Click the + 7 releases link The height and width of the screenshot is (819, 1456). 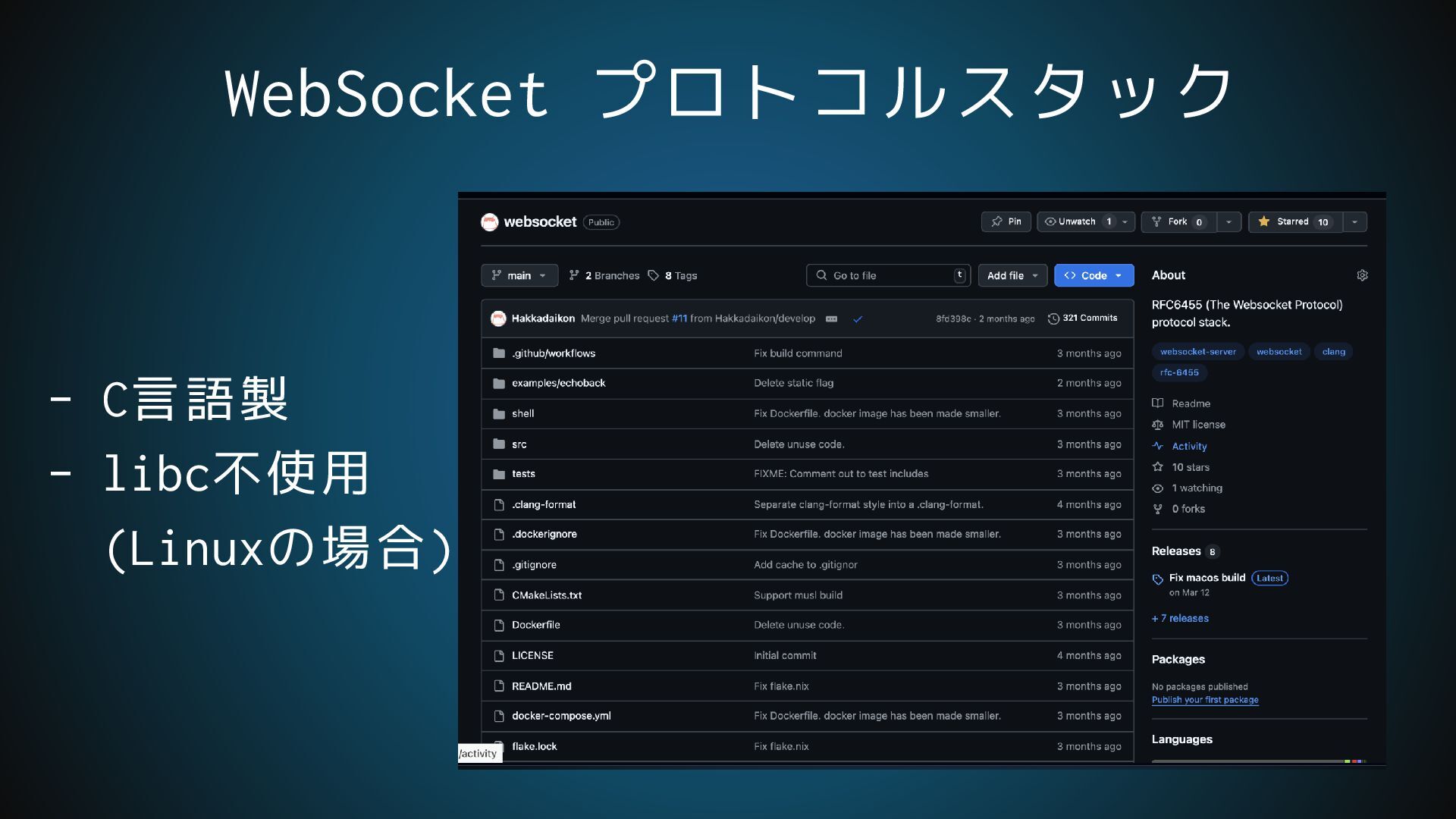click(1180, 618)
